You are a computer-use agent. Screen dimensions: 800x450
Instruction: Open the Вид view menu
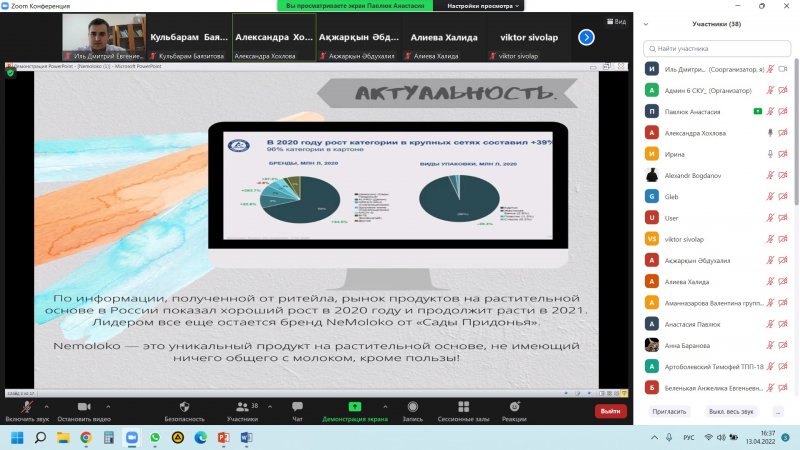(616, 21)
